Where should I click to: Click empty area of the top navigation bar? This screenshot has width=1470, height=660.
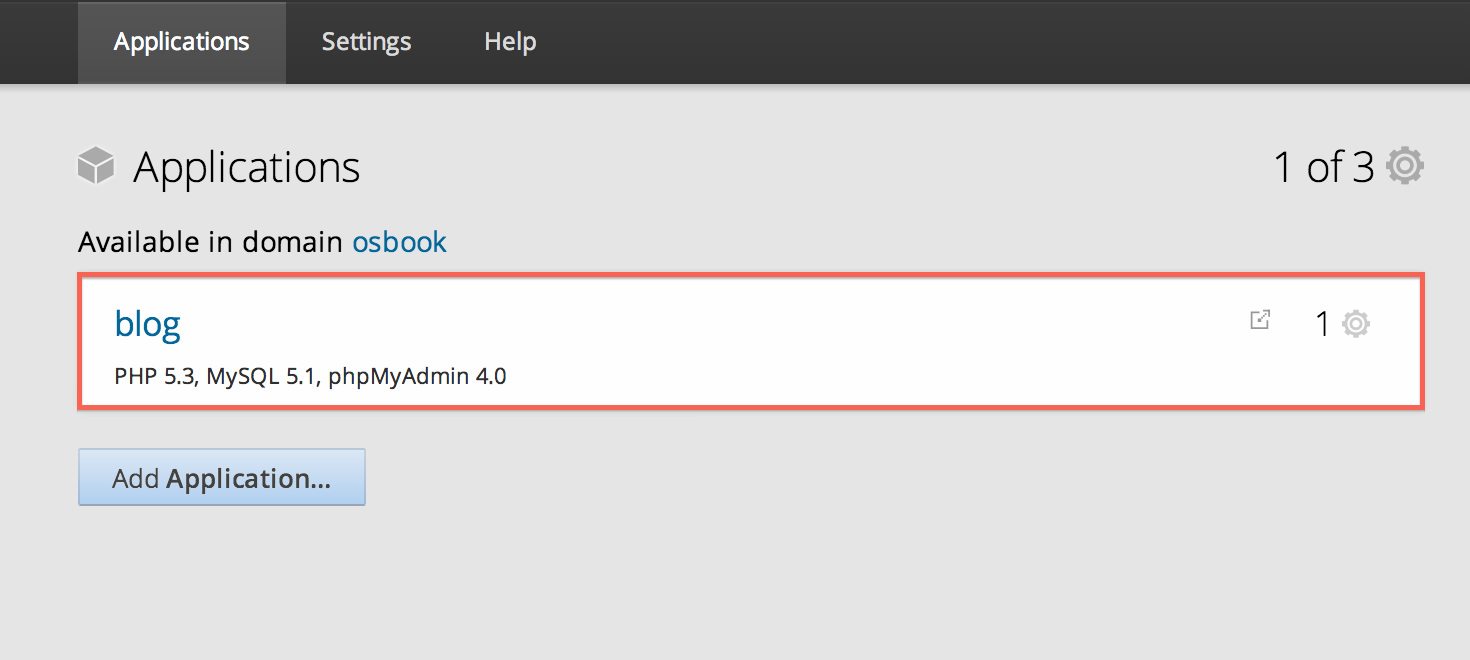950,42
